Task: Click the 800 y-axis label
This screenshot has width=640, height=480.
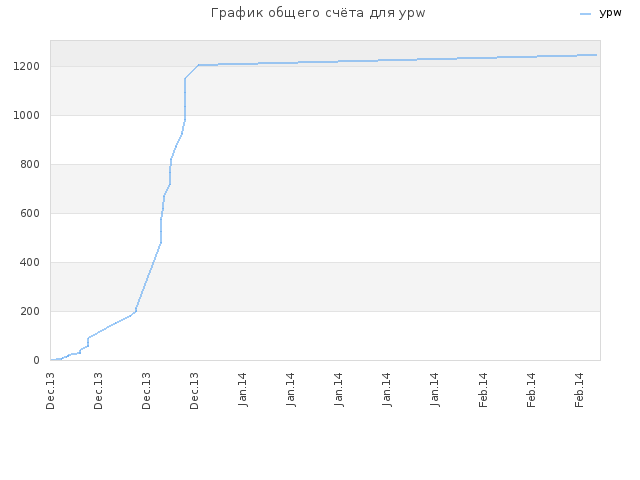Action: point(30,164)
